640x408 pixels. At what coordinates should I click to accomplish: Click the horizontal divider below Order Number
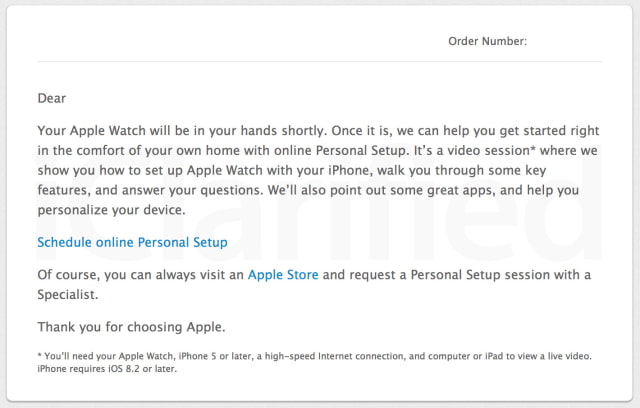pyautogui.click(x=319, y=62)
